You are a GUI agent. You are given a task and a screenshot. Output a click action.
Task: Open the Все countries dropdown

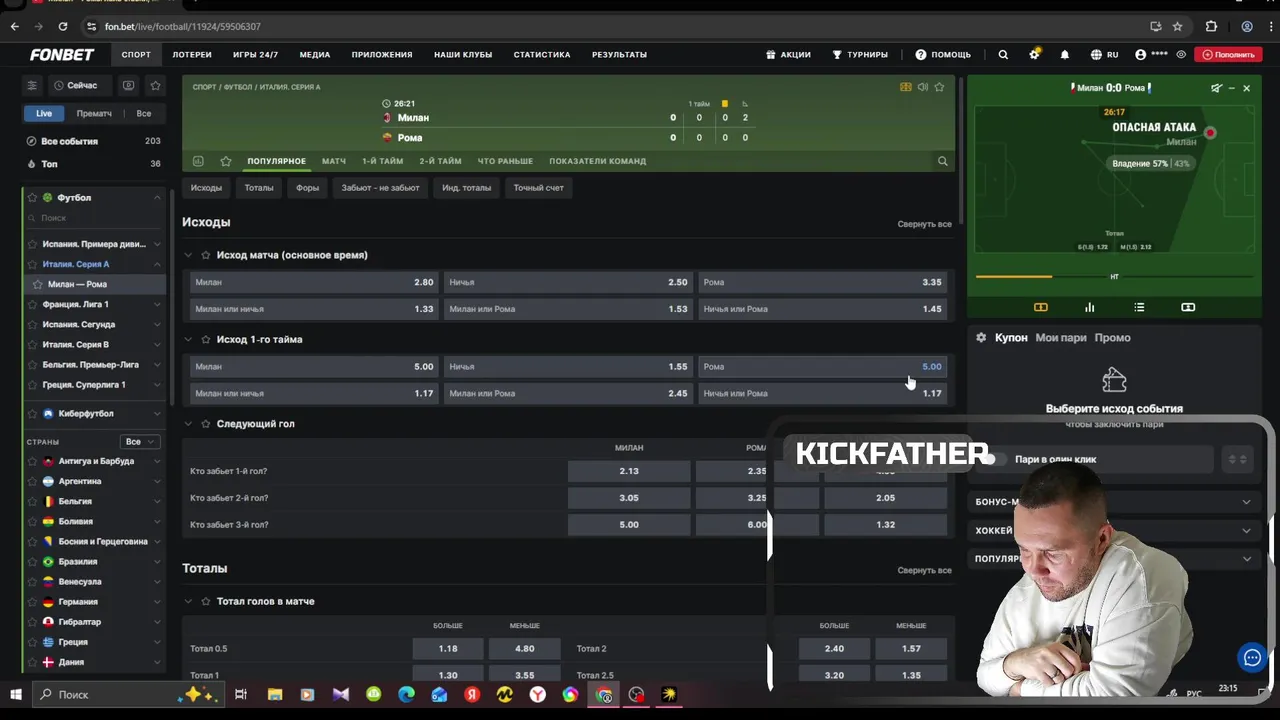pos(140,441)
